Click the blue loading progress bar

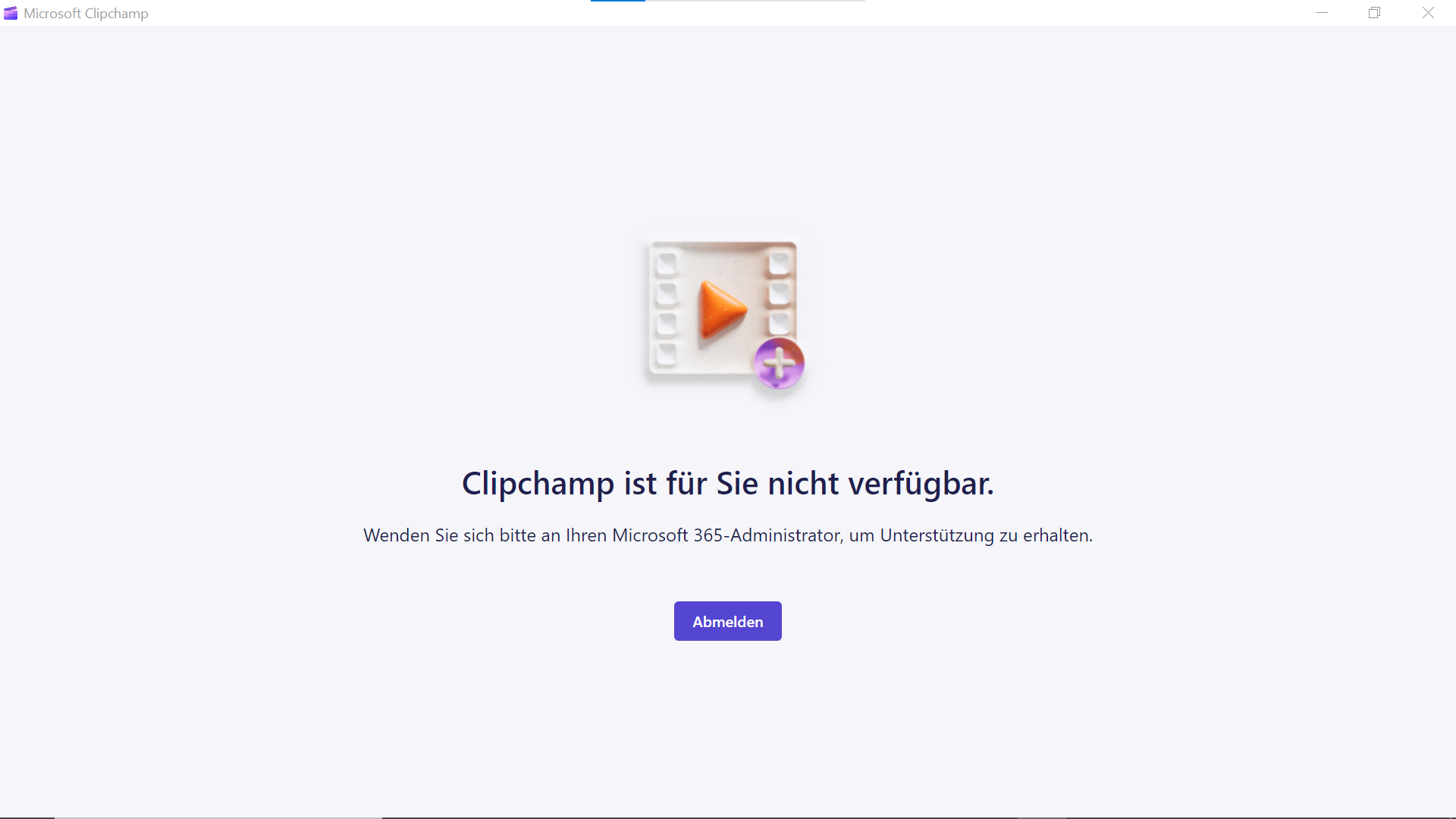point(618,1)
